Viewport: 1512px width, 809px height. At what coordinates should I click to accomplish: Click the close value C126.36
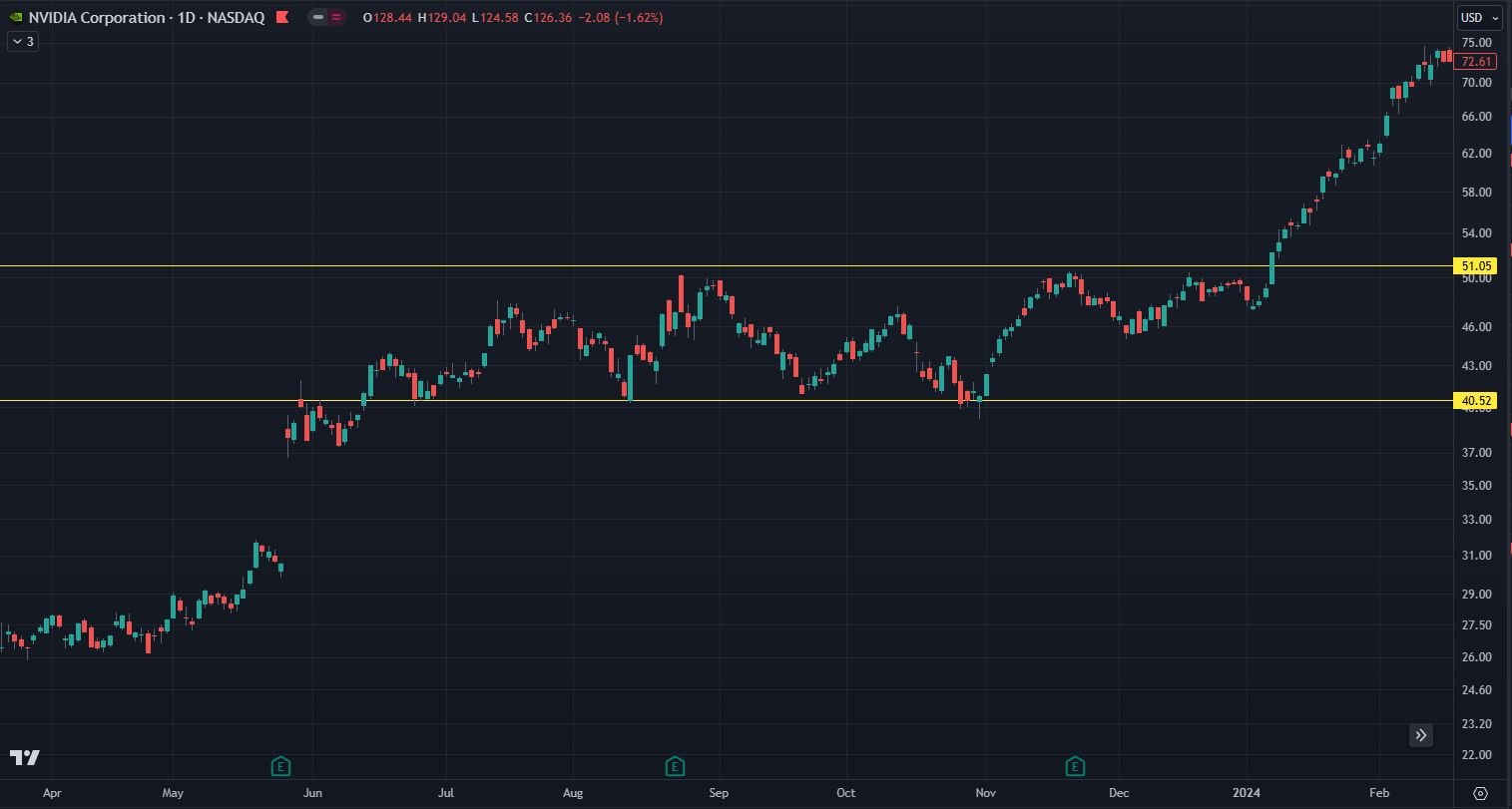(x=548, y=18)
